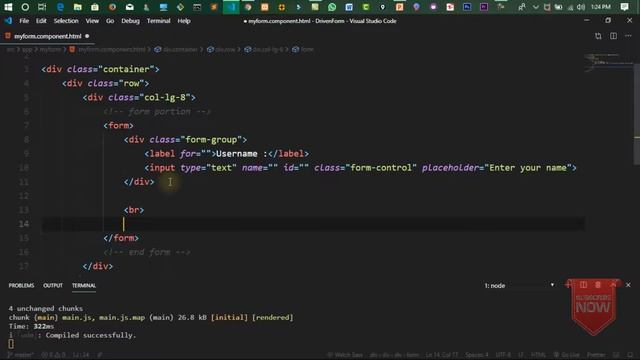Screen dimensions: 640x360
Task: Click 'Time: 322ms' in terminal
Action: coord(31,327)
